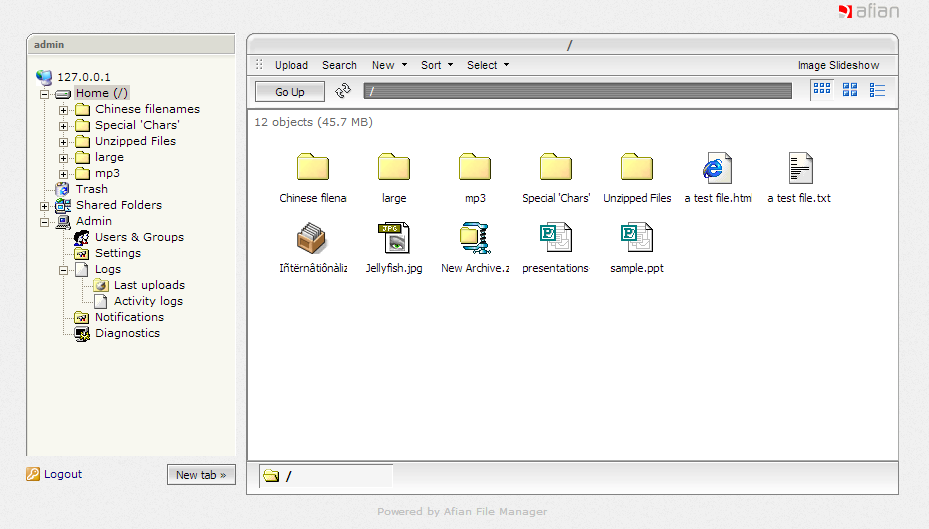Select the New Archive zip icon
The width and height of the screenshot is (929, 529).
click(475, 238)
